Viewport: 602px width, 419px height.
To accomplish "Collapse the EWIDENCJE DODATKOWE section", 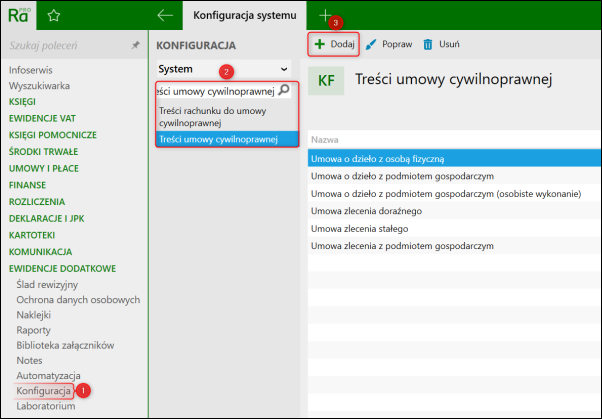I will tap(62, 268).
